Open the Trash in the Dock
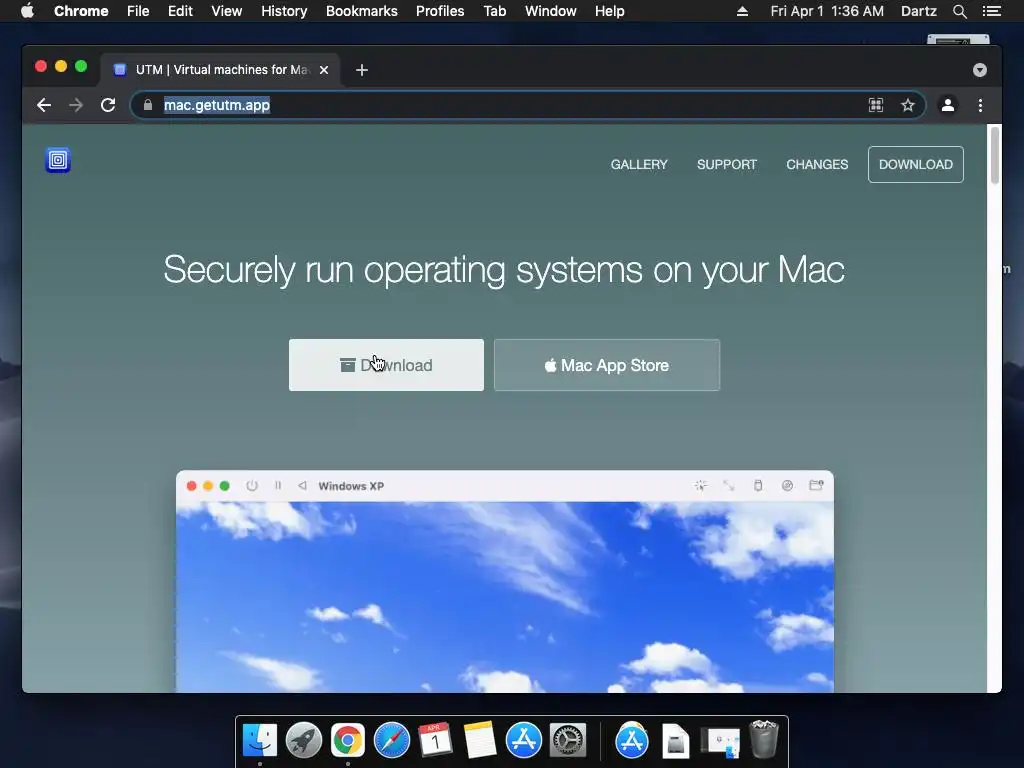Screen dimensions: 1024x768 click(x=764, y=739)
